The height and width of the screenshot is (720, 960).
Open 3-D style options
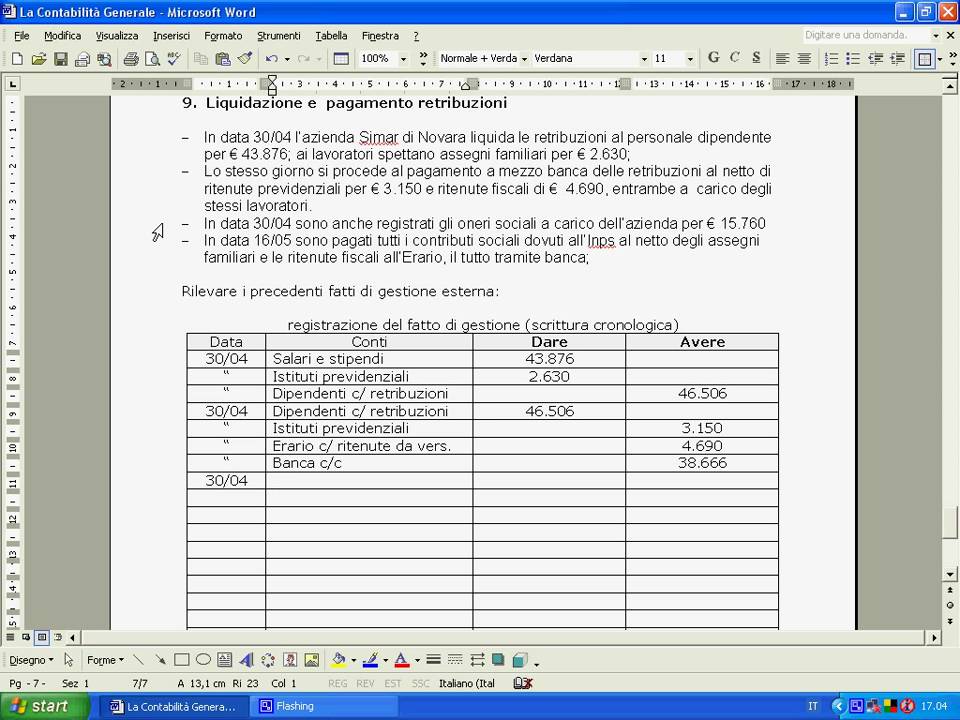520,660
